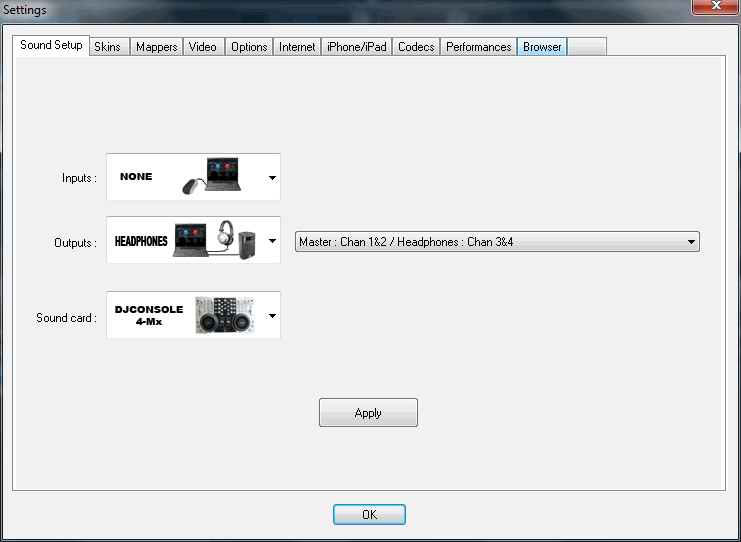The image size is (741, 542).
Task: Click the Settings window title
Action: tap(25, 9)
